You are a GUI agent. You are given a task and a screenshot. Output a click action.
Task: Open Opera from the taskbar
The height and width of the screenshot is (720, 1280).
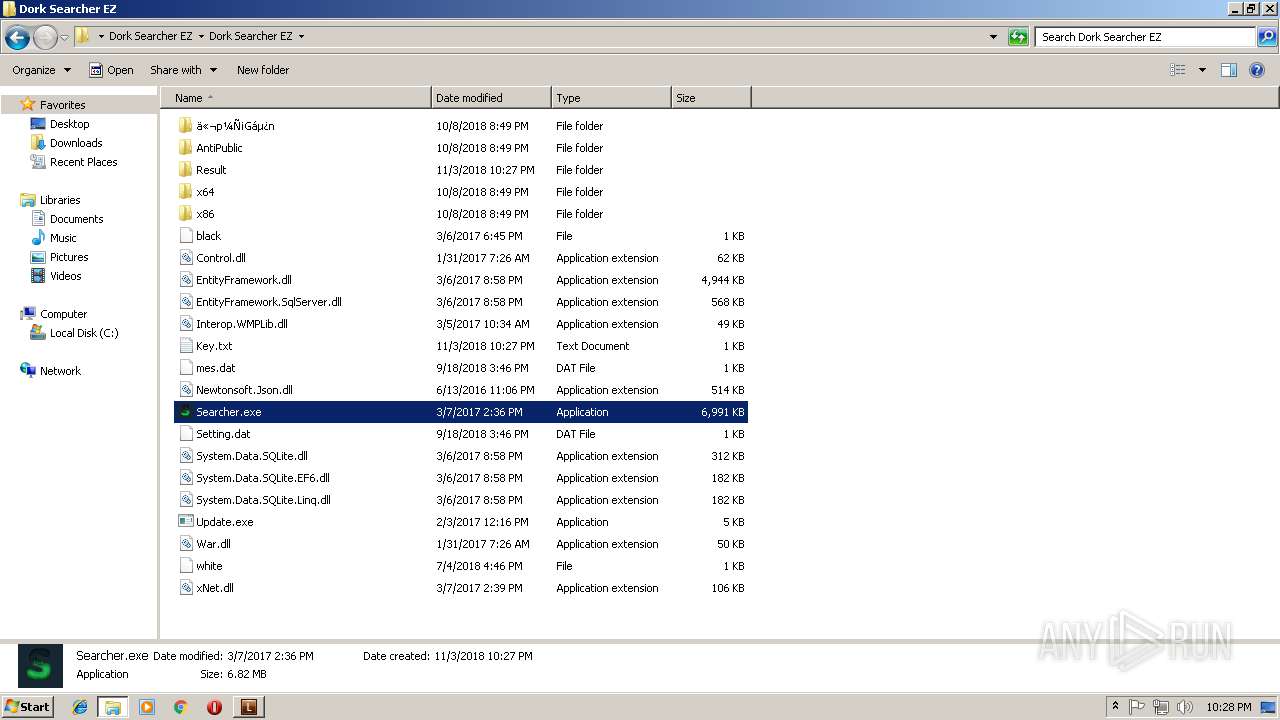[x=214, y=707]
